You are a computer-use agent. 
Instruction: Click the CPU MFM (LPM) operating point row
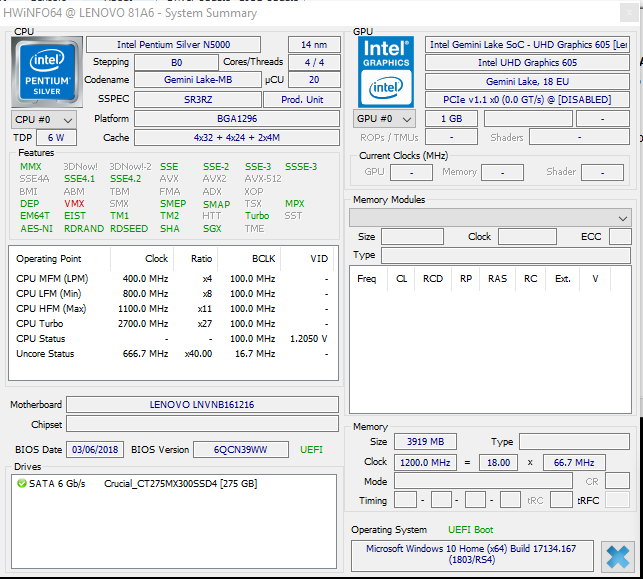coord(173,279)
